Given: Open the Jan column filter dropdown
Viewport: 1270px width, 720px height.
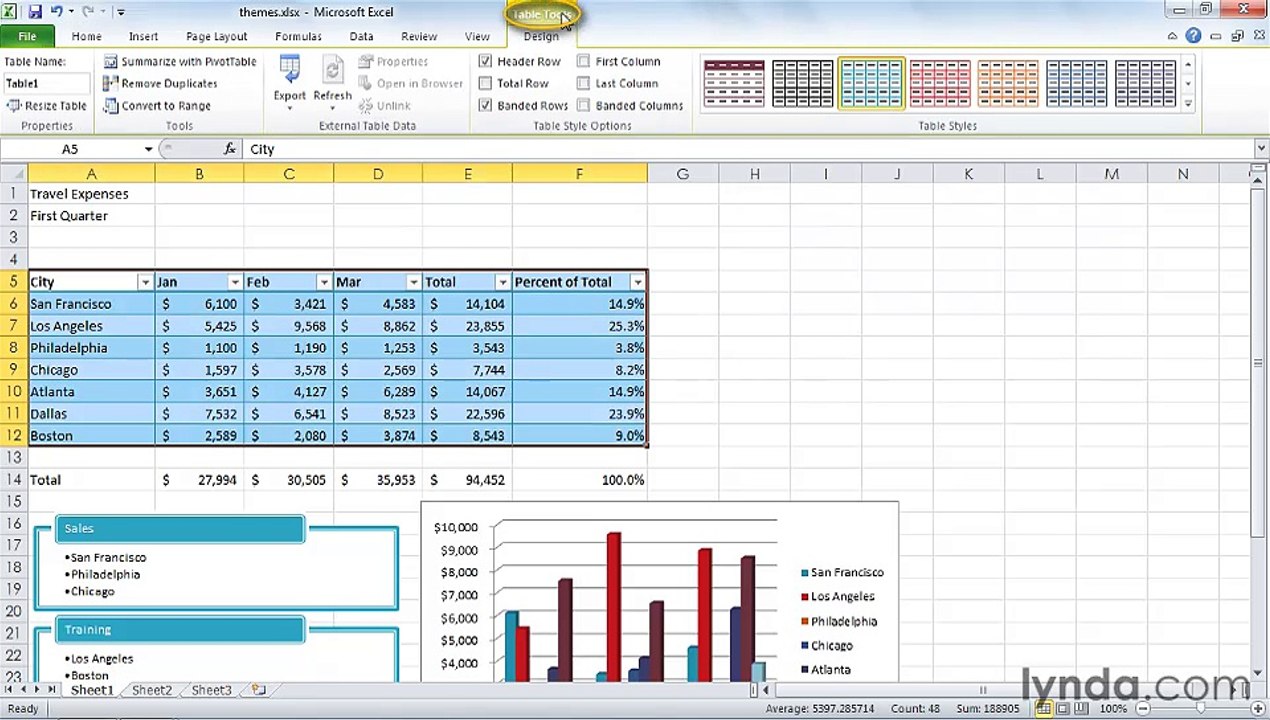Looking at the screenshot, I should pos(234,283).
